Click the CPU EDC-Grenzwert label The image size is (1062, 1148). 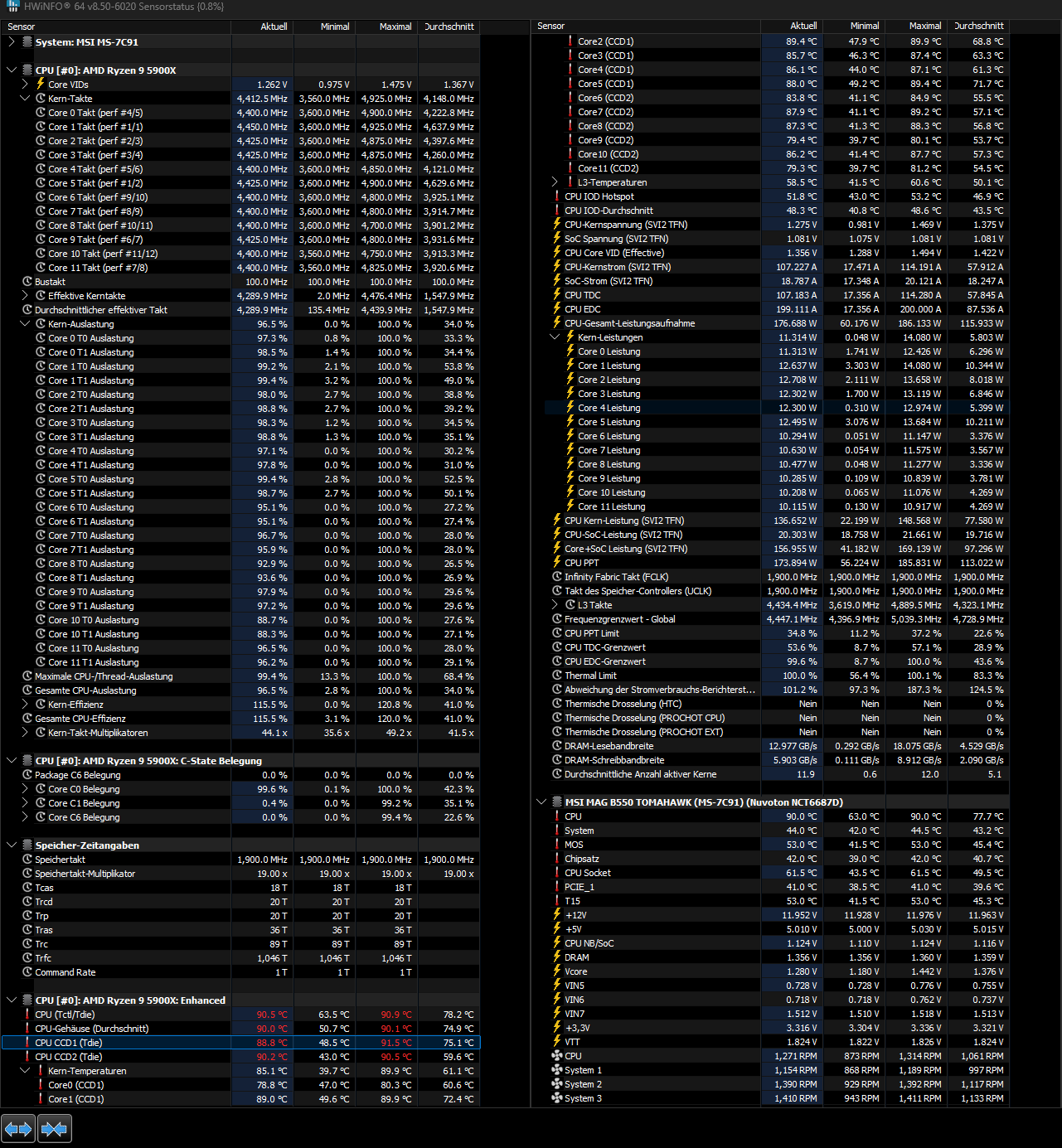tap(605, 661)
